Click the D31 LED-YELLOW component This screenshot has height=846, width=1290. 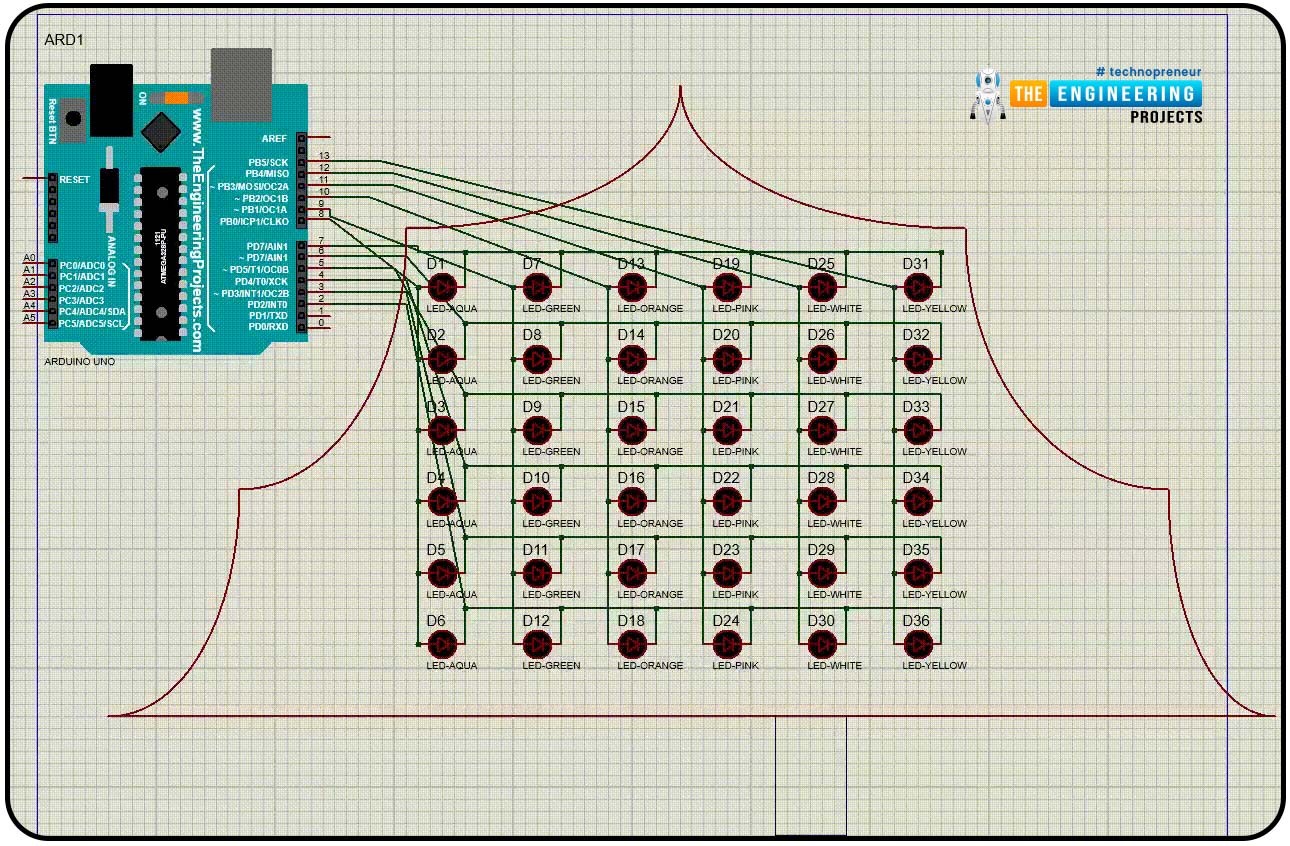click(917, 288)
